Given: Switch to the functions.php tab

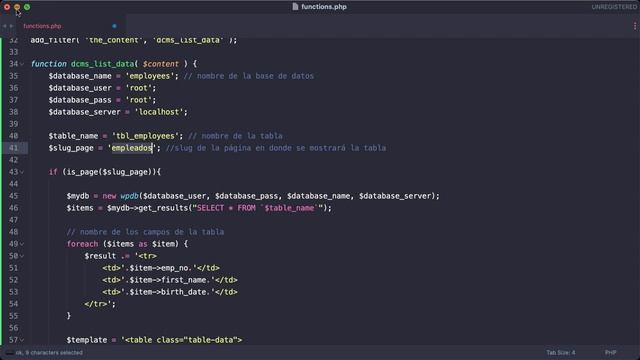Looking at the screenshot, I should (x=42, y=26).
